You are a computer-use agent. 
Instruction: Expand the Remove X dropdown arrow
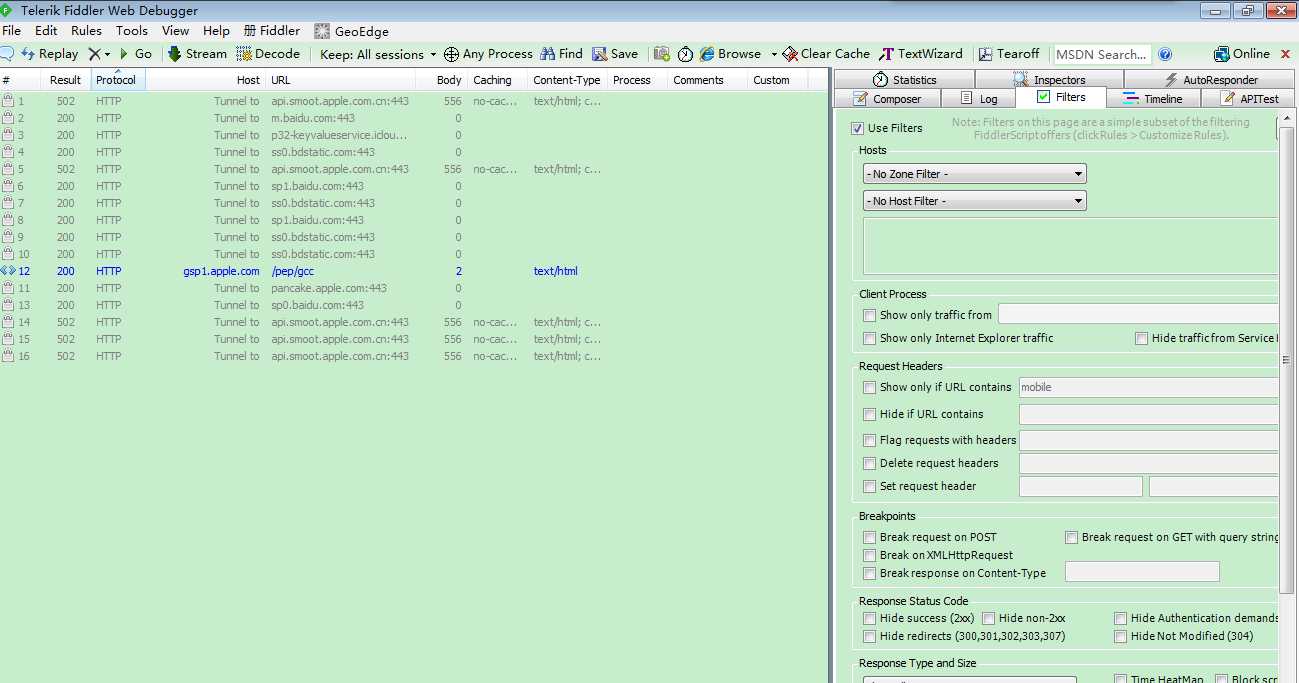[x=107, y=54]
